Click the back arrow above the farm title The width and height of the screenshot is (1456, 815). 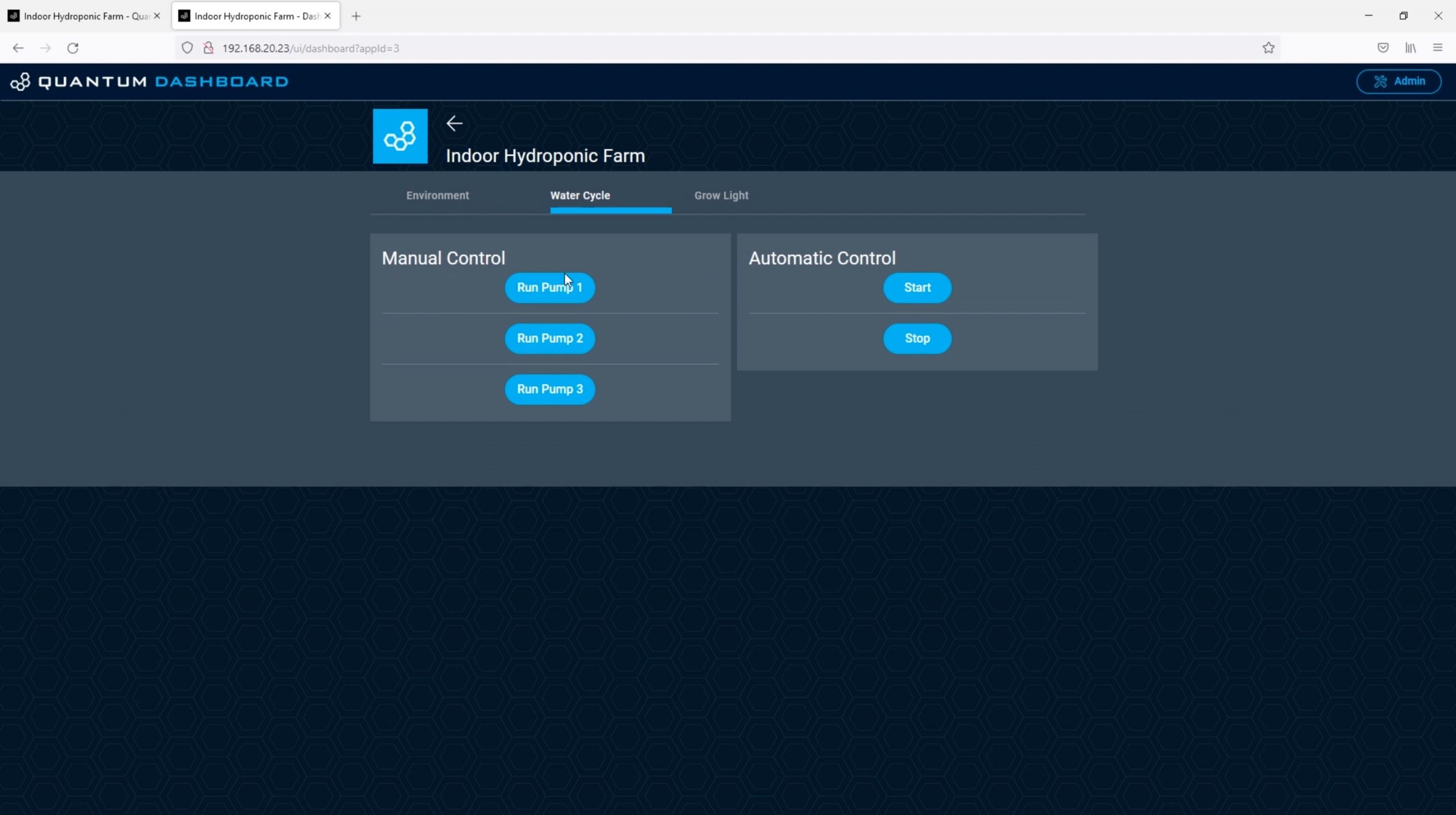point(454,123)
